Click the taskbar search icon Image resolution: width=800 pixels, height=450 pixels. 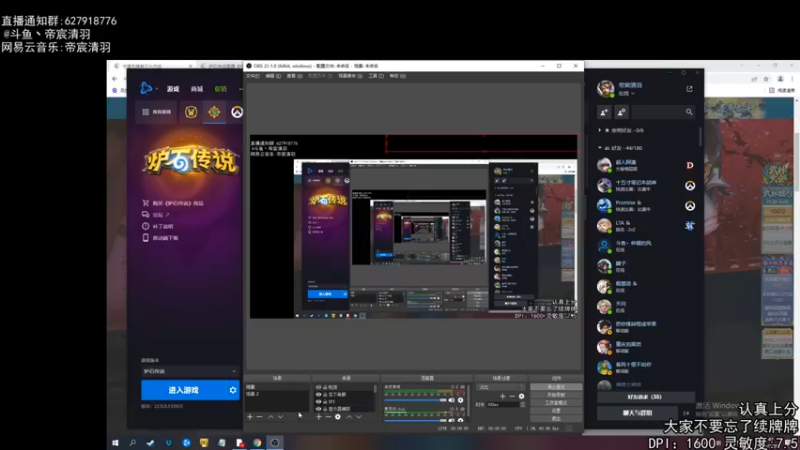pos(133,443)
